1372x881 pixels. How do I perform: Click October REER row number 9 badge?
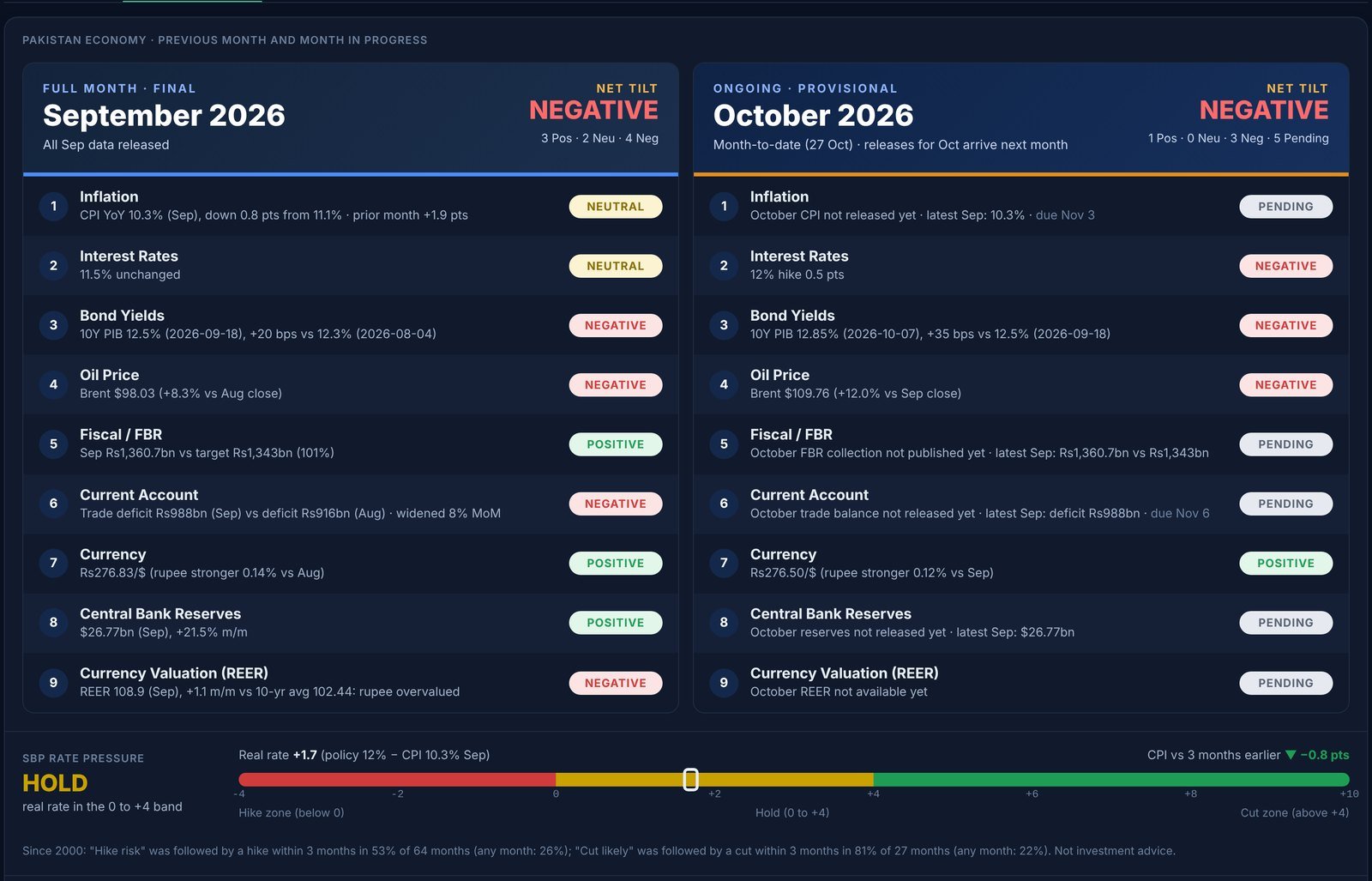point(724,683)
